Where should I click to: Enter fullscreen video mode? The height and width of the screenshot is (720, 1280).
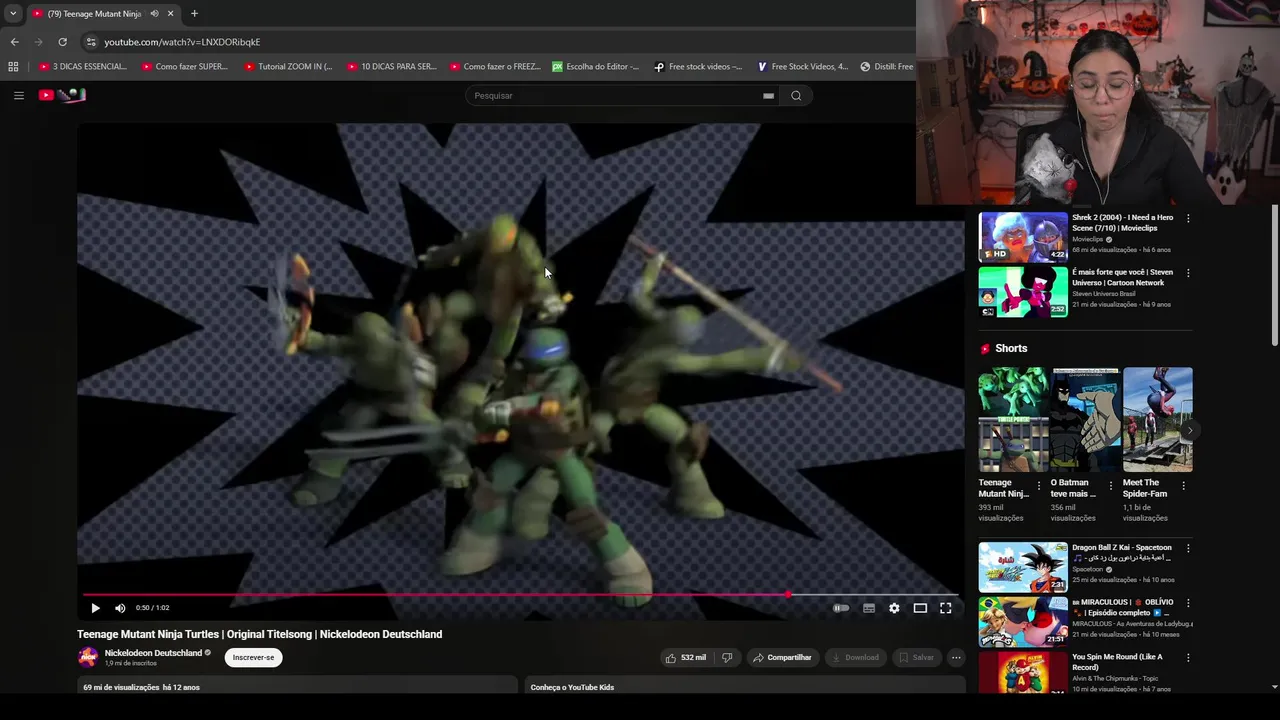(x=946, y=608)
